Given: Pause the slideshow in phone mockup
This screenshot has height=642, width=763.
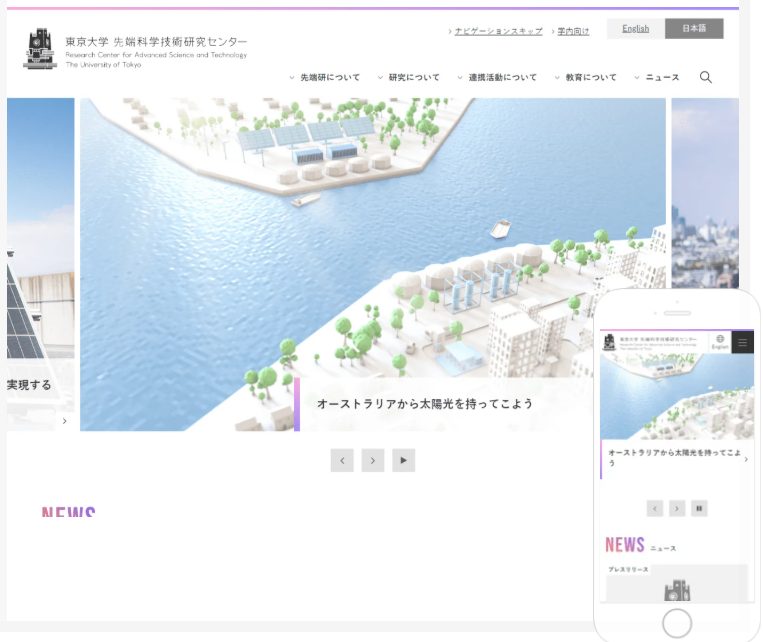Looking at the screenshot, I should click(699, 508).
